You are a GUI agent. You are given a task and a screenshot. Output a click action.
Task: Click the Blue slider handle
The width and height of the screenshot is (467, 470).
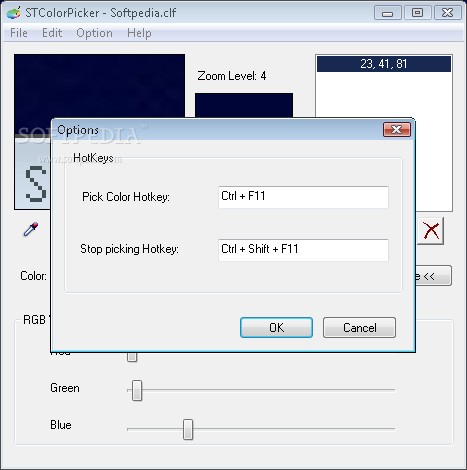point(188,429)
